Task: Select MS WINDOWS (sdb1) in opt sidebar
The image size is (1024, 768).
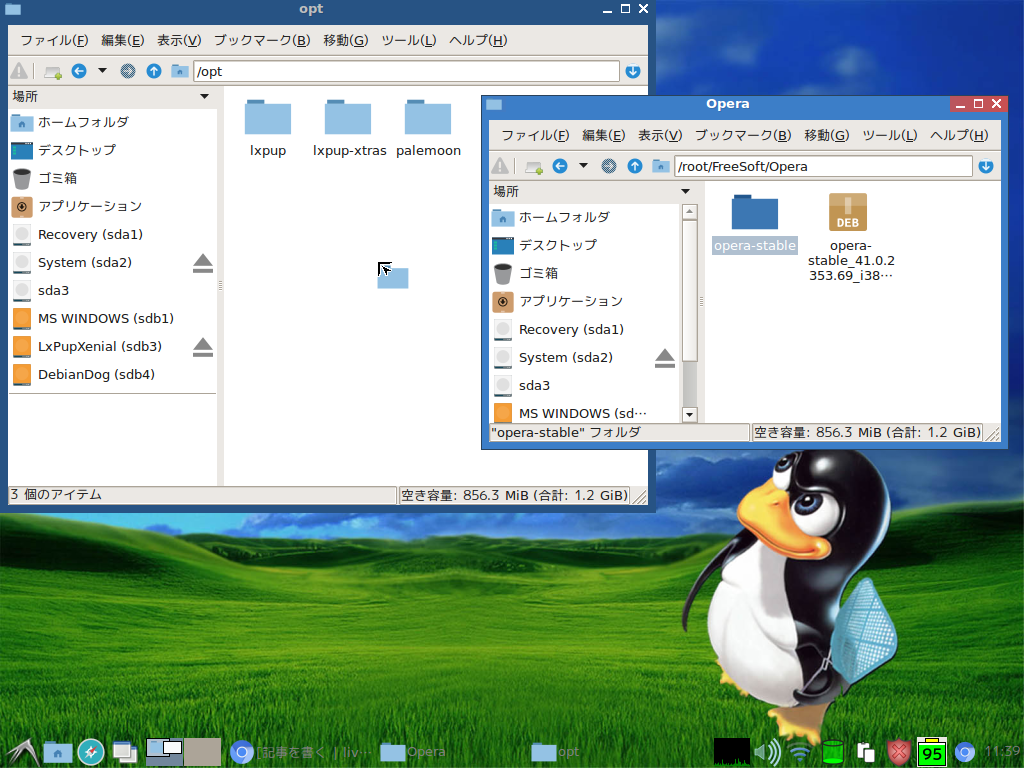Action: tap(112, 319)
